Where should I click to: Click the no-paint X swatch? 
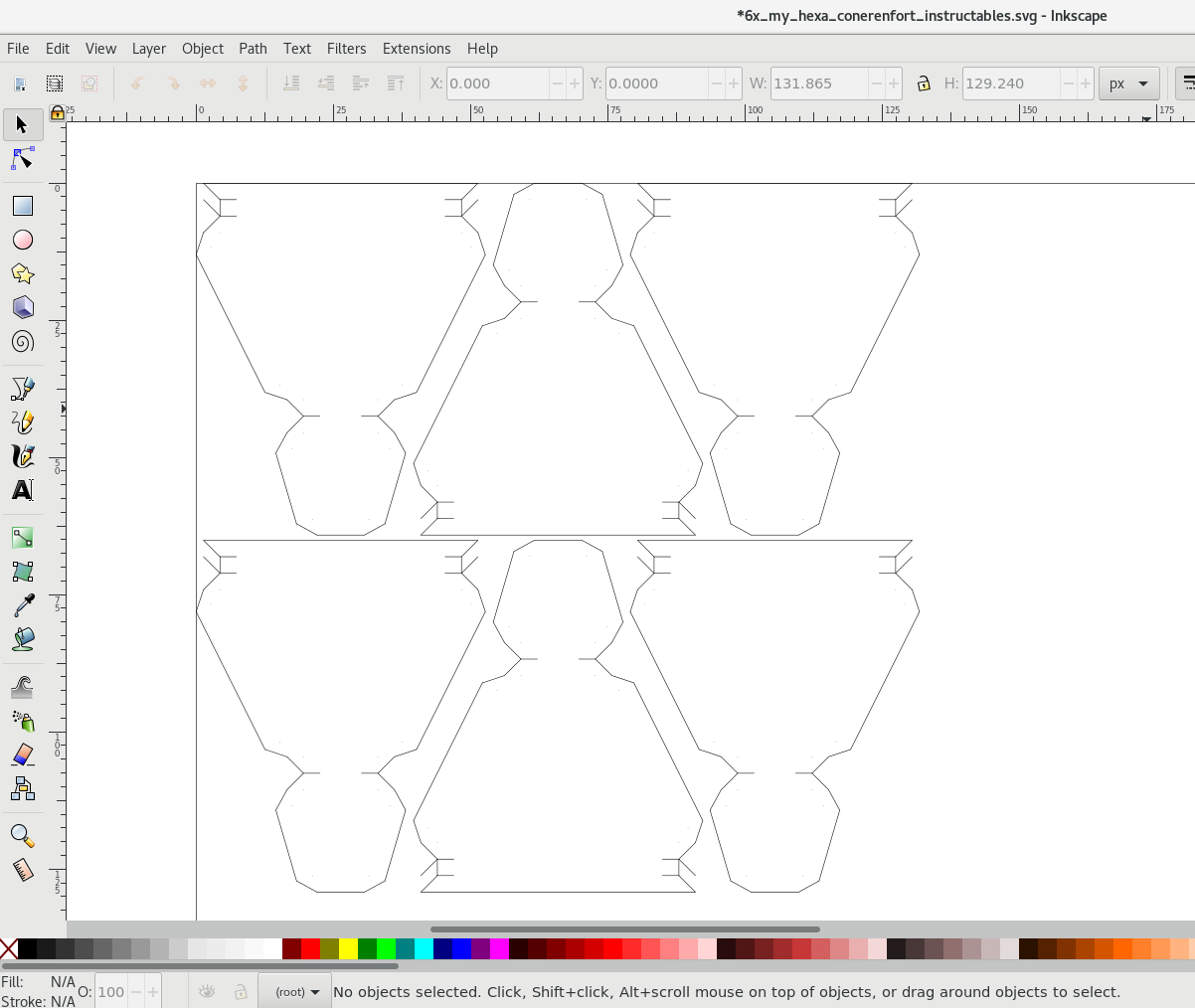(x=8, y=949)
